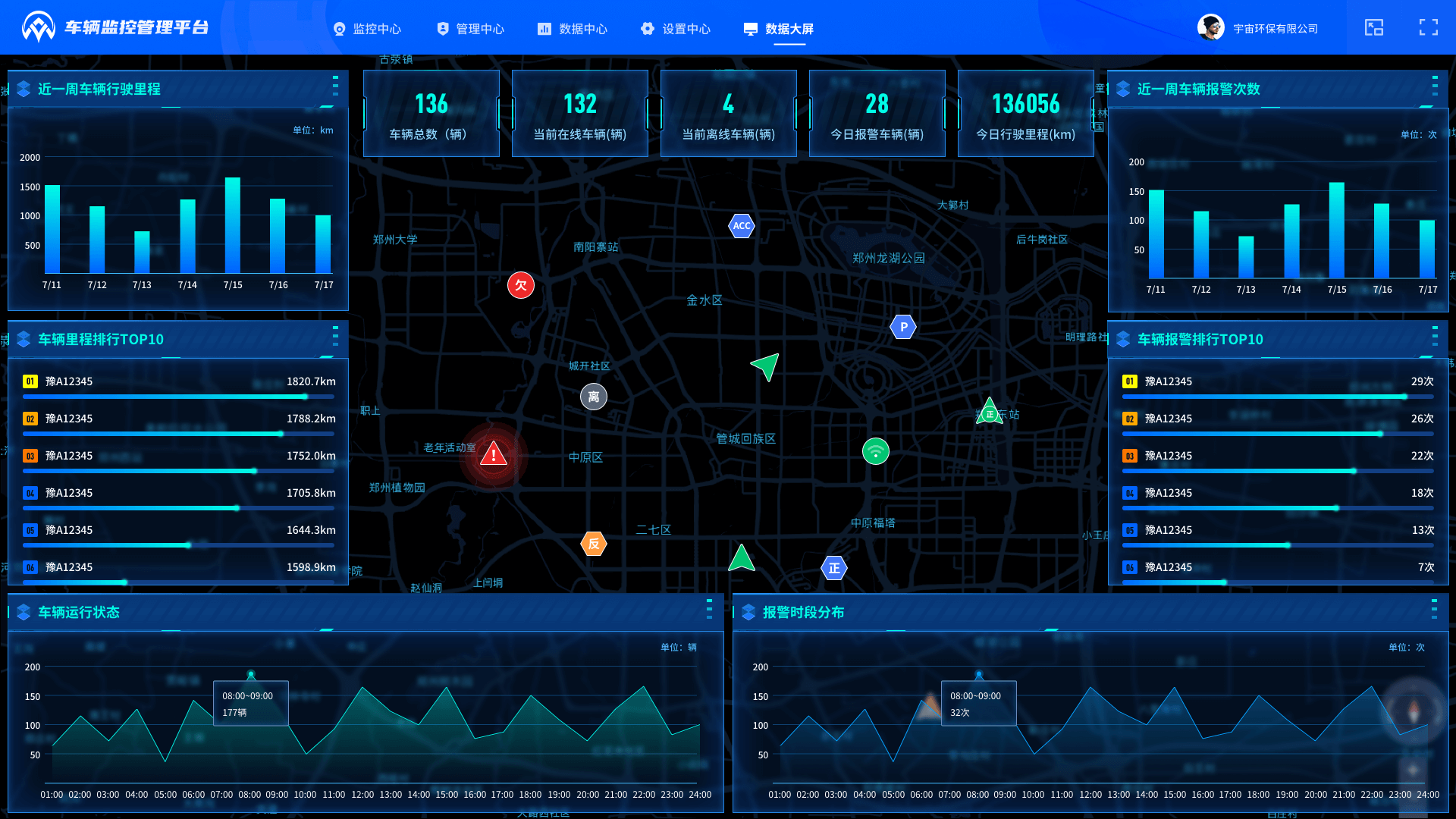
Task: Toggle picture-in-picture window icon in header
Action: [1373, 28]
